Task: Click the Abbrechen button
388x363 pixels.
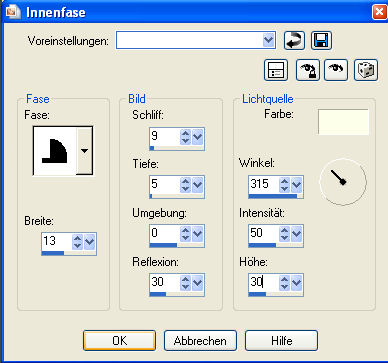Action: click(200, 341)
